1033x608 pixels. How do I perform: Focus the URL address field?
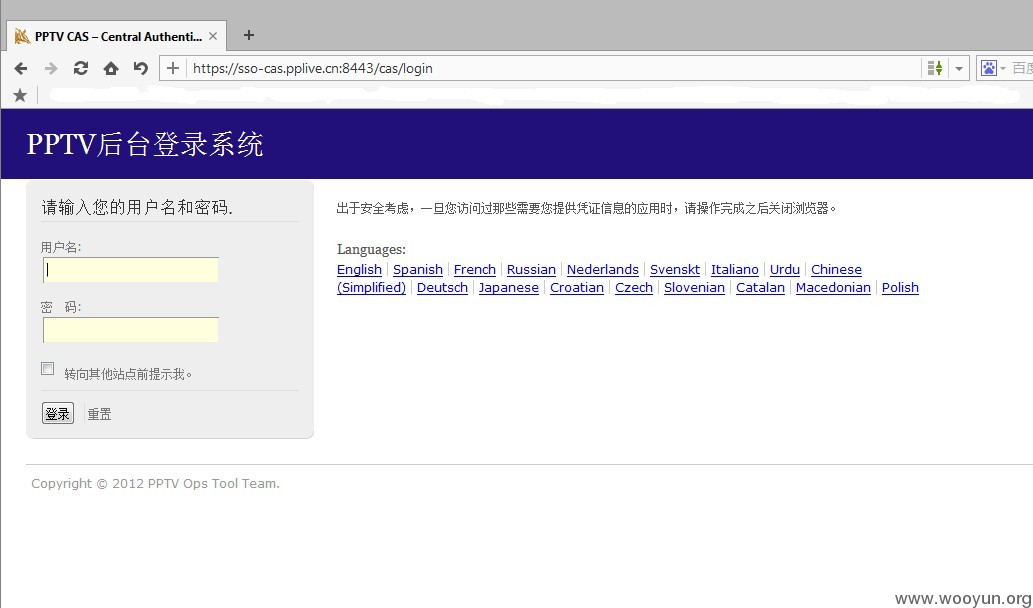552,69
